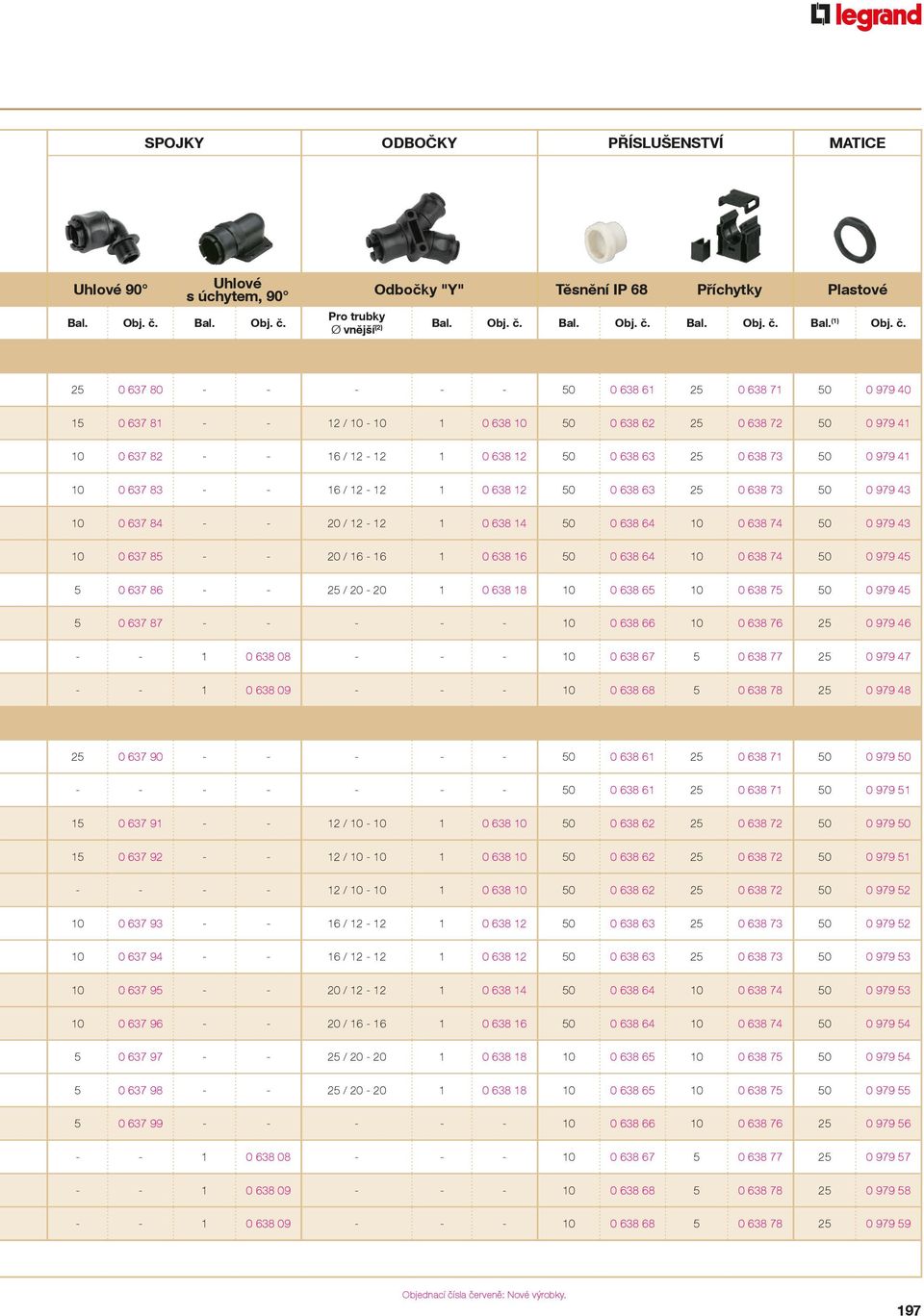The height and width of the screenshot is (1316, 924).
Task: Click order number 0 637 90
Action: tap(141, 757)
